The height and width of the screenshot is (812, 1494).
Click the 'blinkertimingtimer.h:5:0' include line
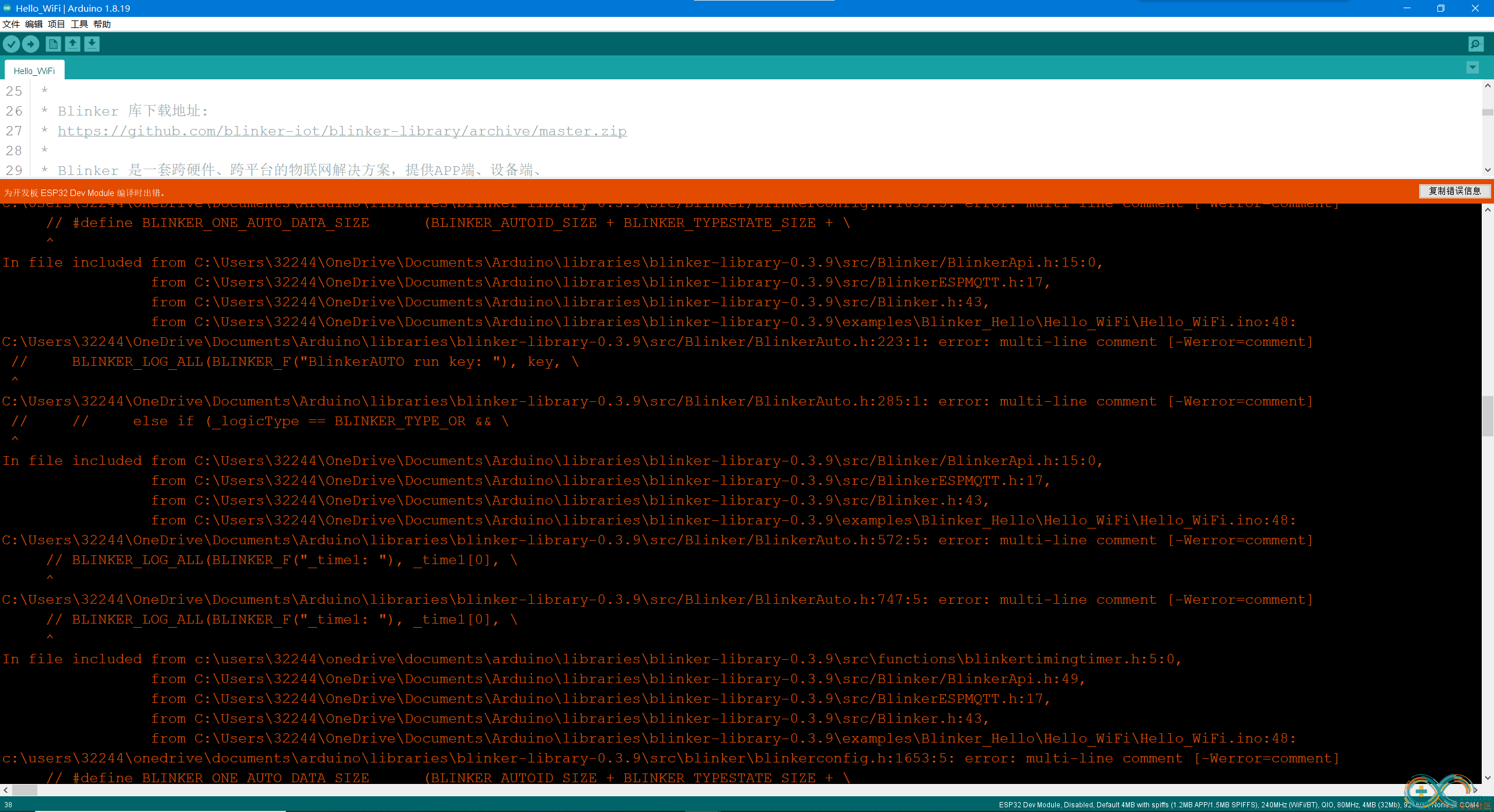coord(592,659)
